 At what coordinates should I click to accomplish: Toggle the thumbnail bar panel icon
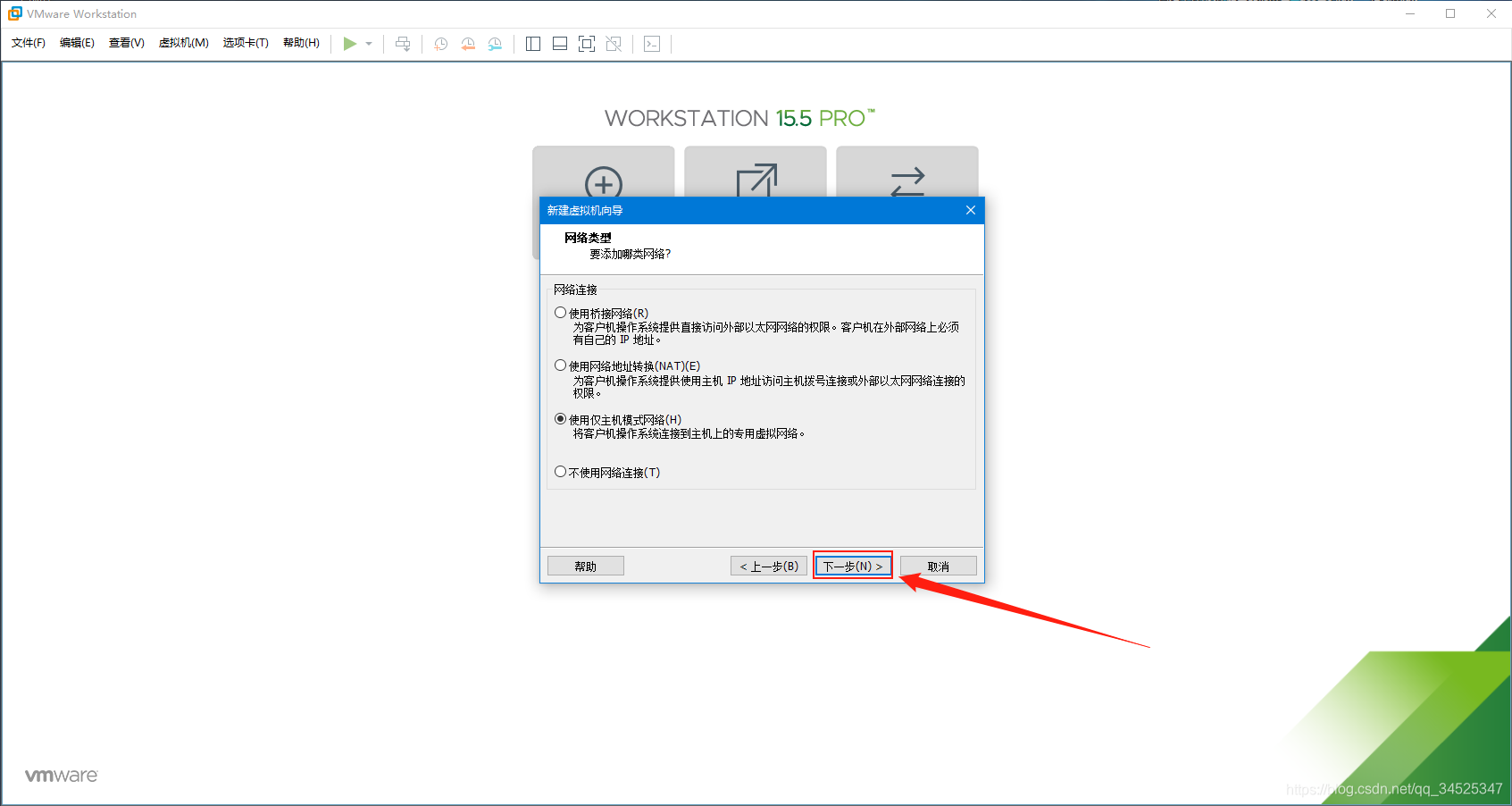[560, 44]
